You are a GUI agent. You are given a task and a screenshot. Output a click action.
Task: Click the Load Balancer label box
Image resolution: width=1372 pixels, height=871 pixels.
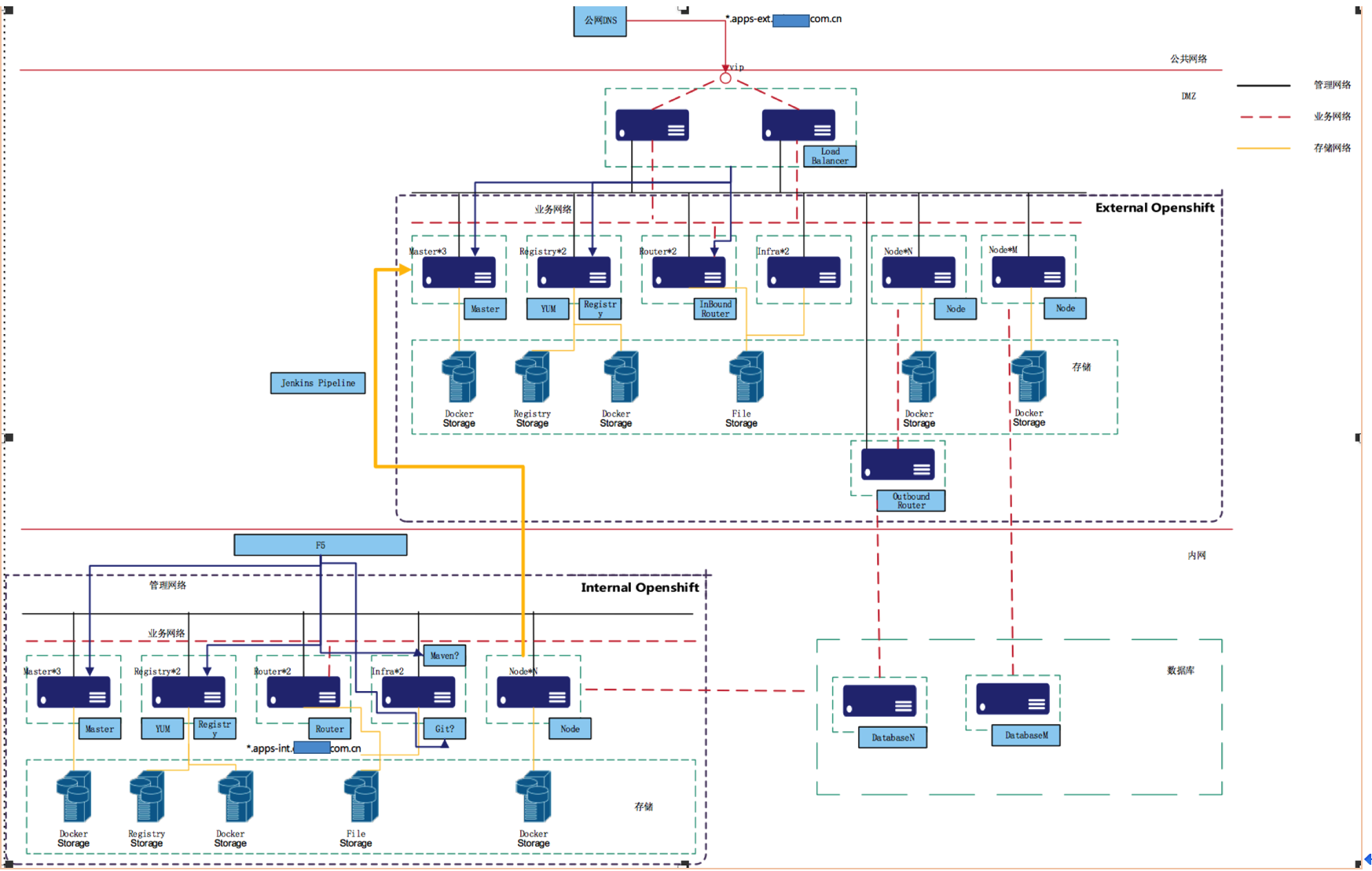tap(830, 156)
